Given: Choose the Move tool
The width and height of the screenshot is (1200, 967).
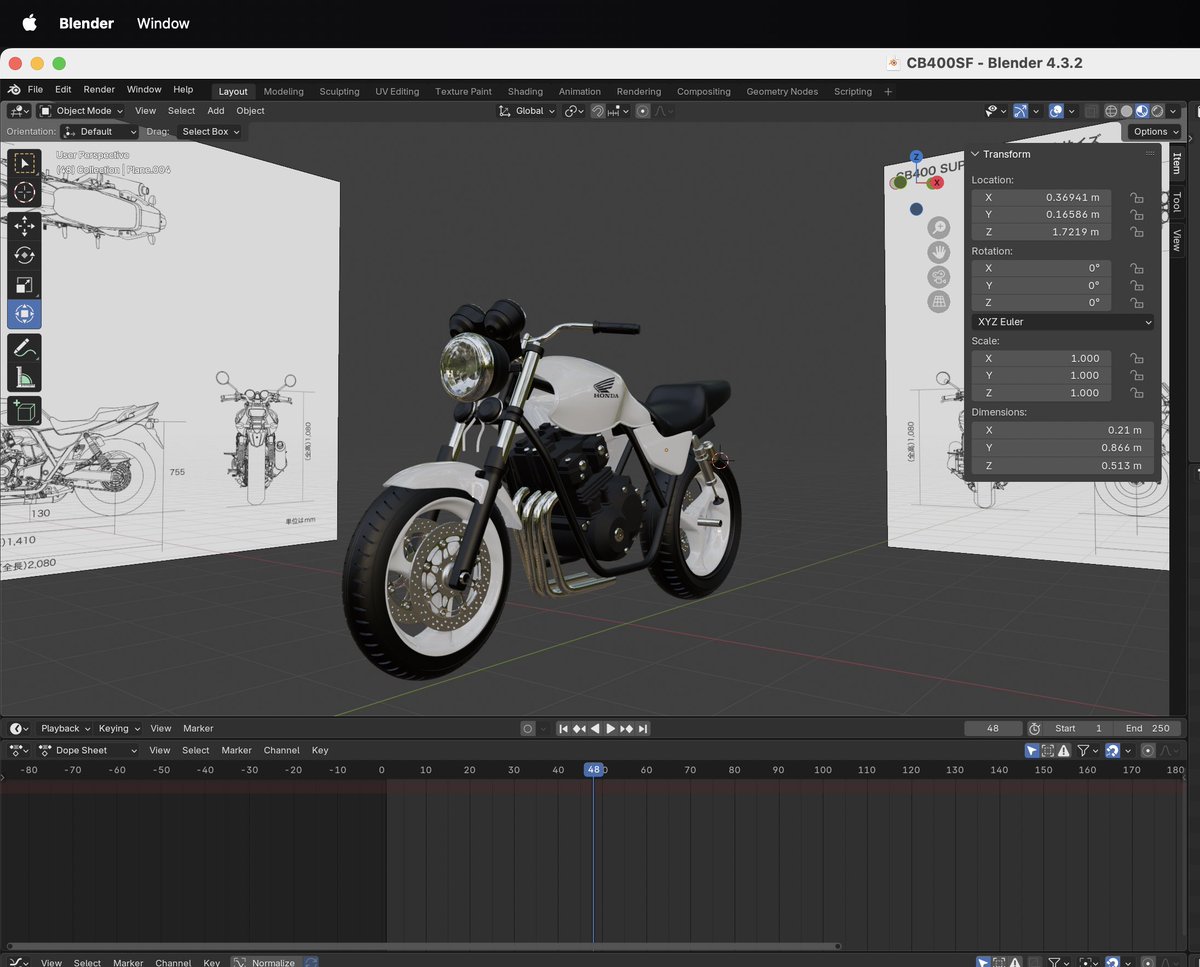Looking at the screenshot, I should pyautogui.click(x=24, y=226).
